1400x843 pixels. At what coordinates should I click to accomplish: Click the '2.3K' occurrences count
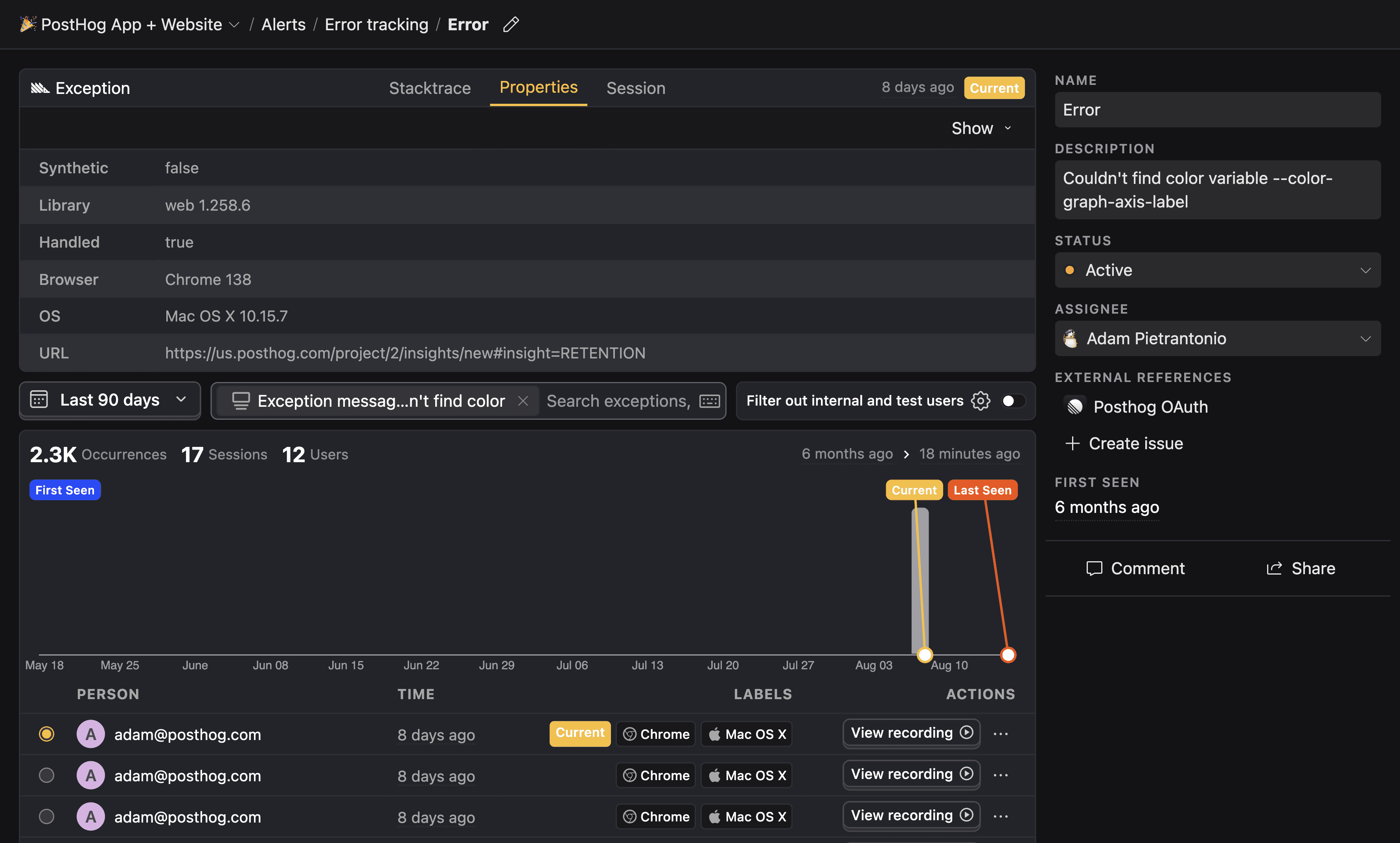pos(53,454)
